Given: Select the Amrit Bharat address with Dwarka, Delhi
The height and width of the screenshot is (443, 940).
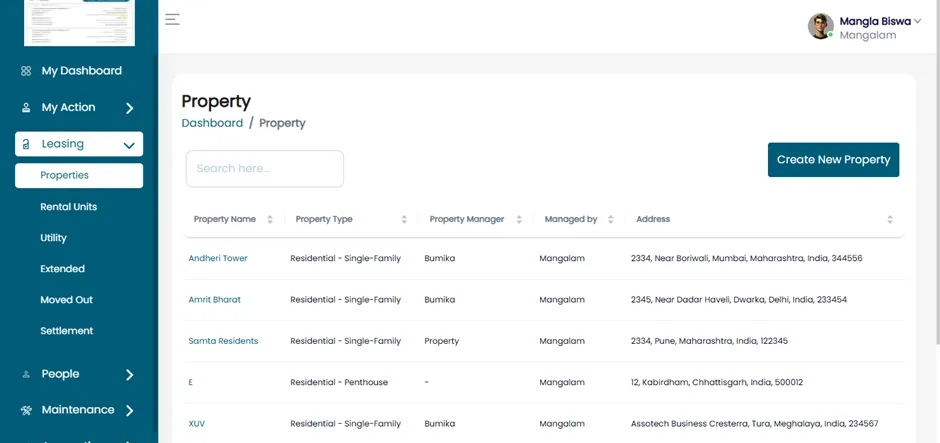Looking at the screenshot, I should 739,300.
